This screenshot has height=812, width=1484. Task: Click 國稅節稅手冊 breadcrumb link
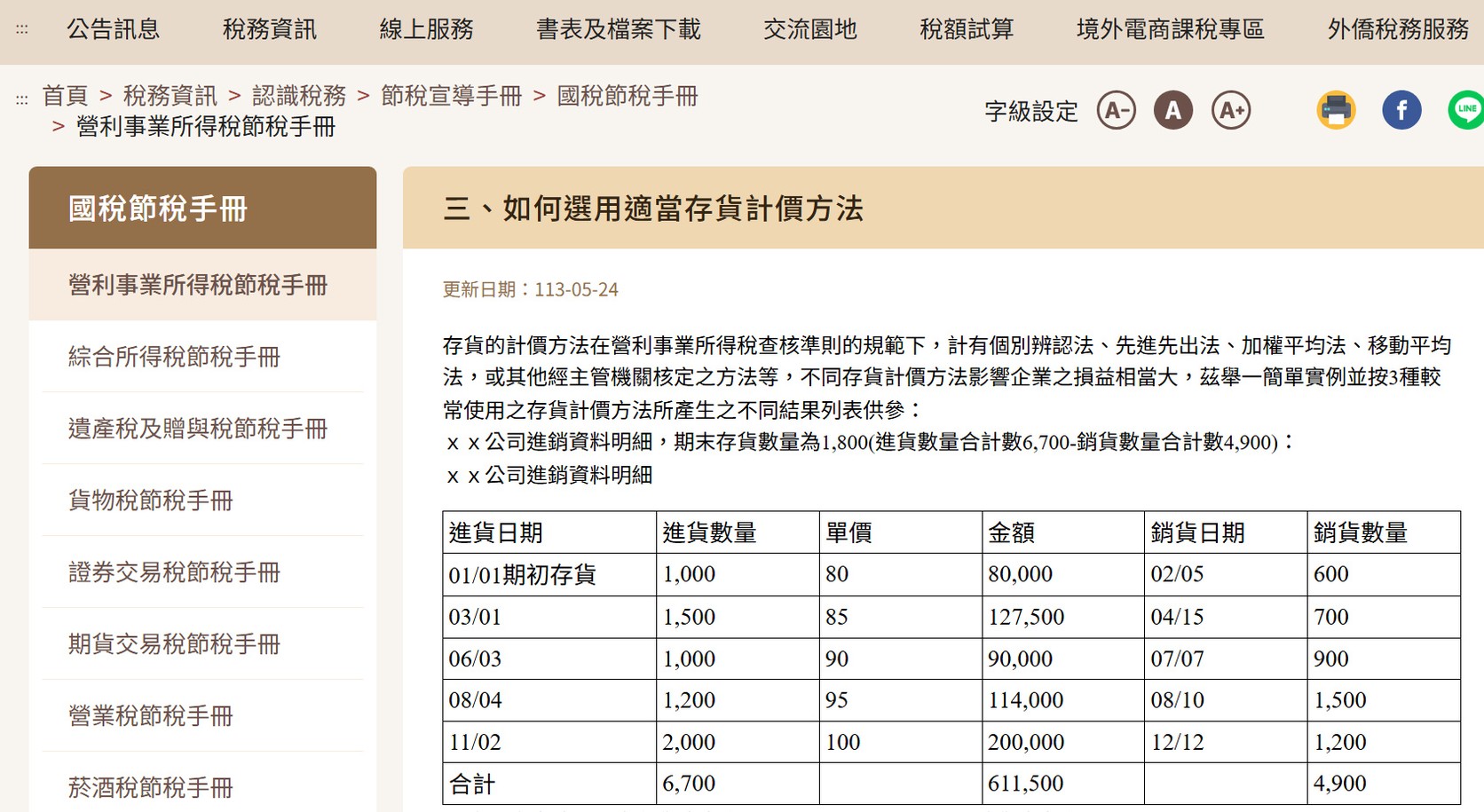coord(628,96)
